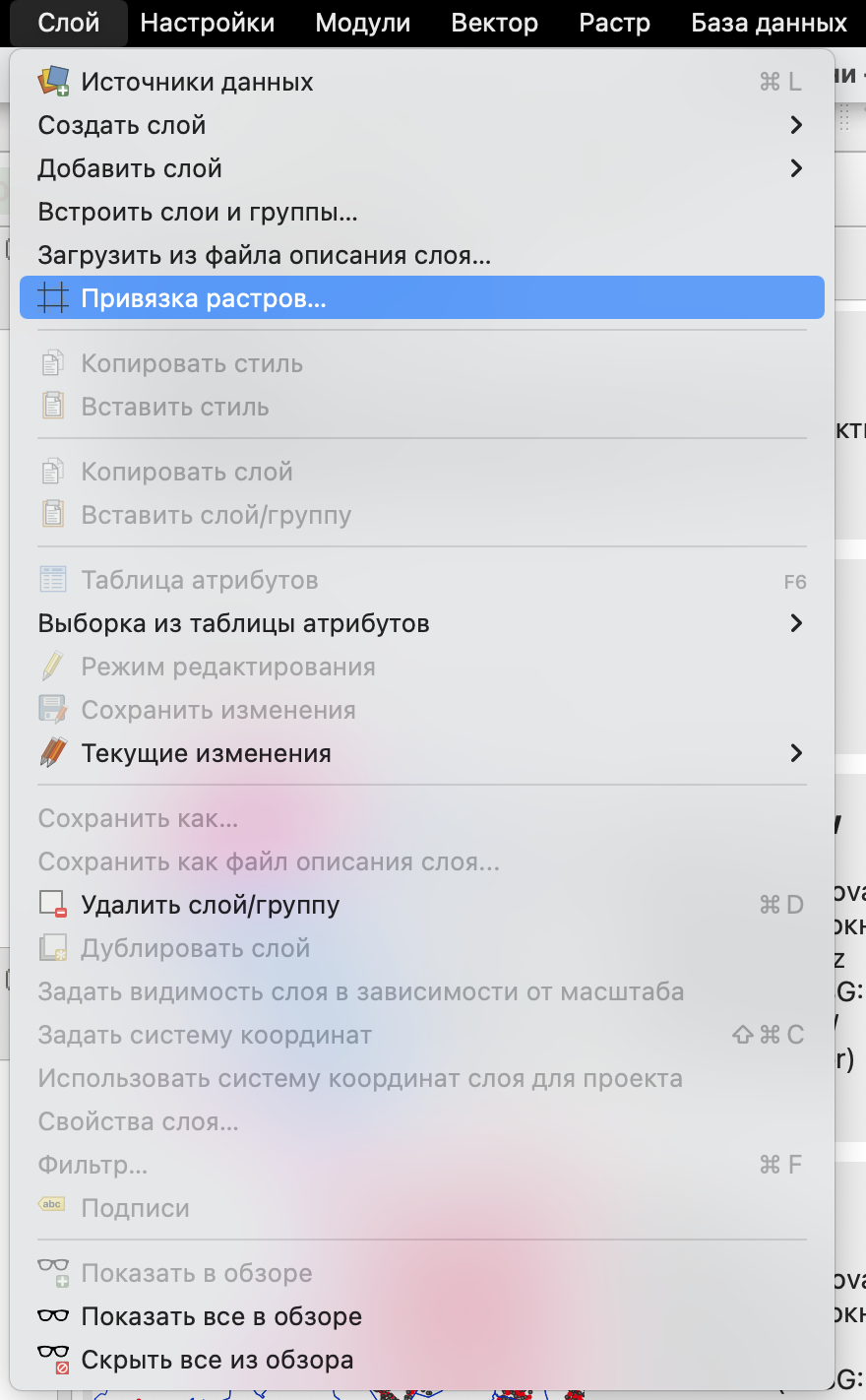Select Загрузить из файла описания слоя…
The image size is (866, 1400).
[264, 255]
